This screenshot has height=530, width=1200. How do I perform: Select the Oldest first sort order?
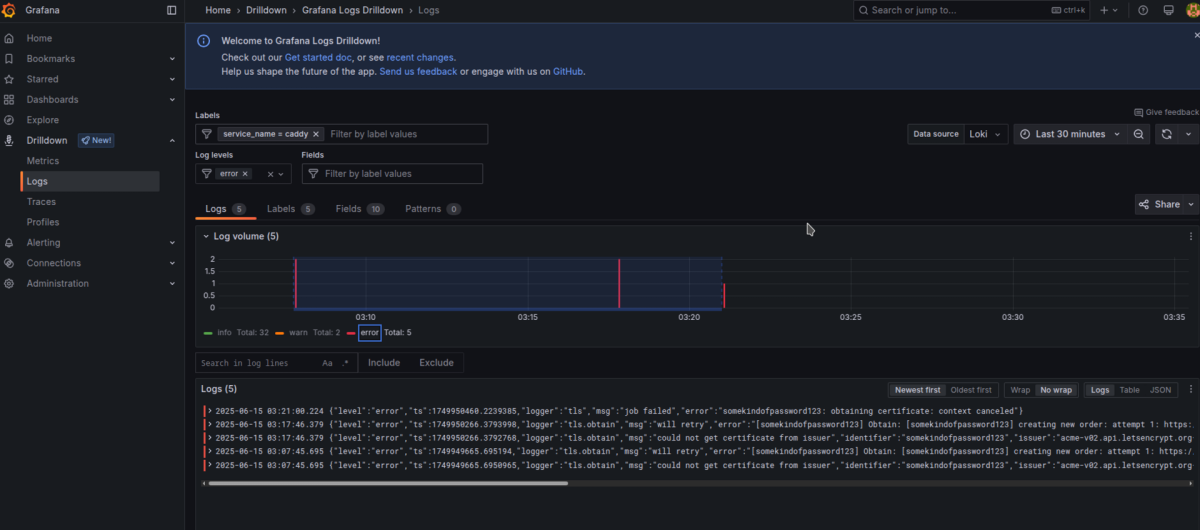point(971,390)
